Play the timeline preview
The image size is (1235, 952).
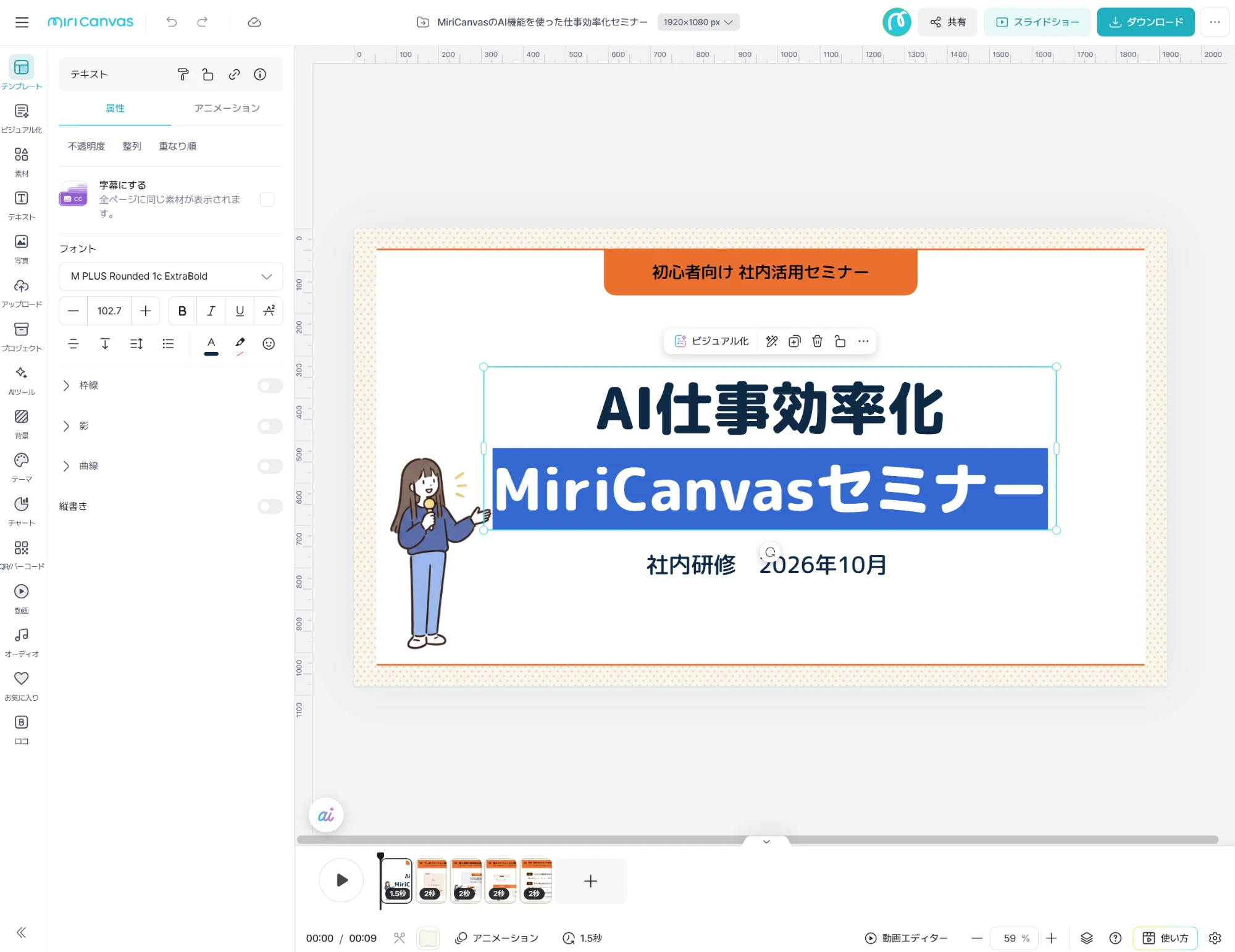pos(341,880)
